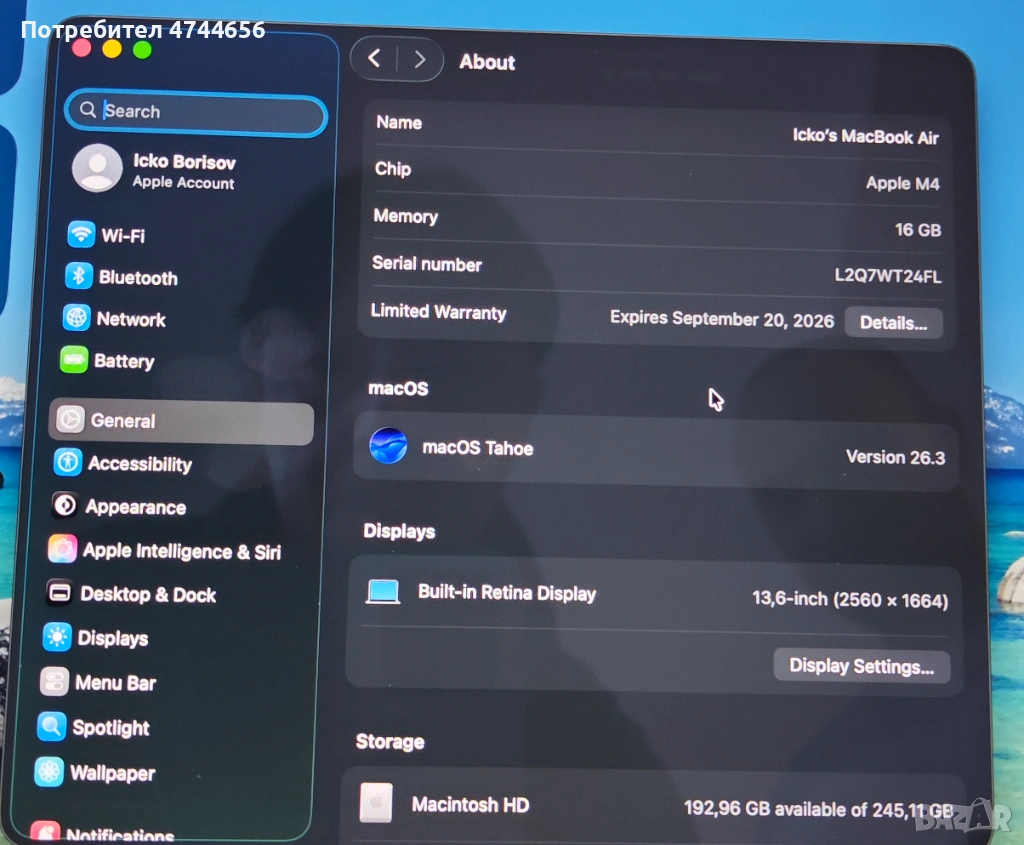Click the Accessibility icon in sidebar

click(x=68, y=462)
